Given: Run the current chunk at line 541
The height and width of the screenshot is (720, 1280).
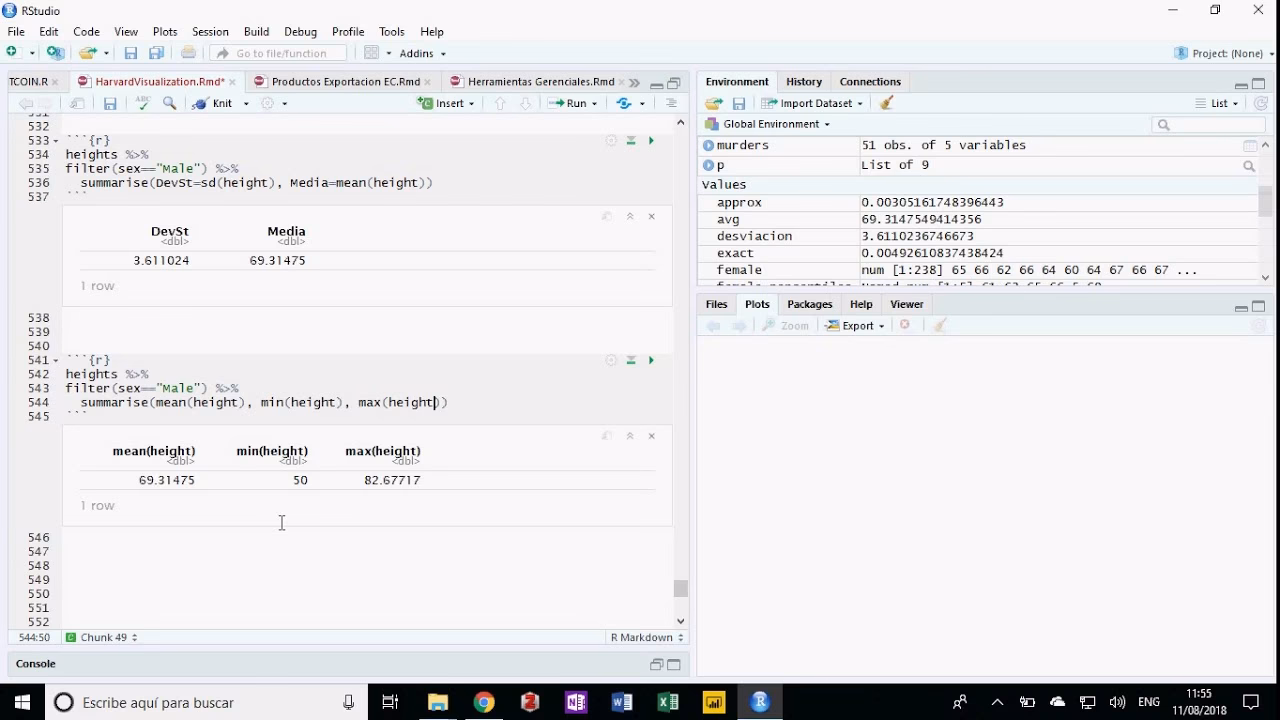Looking at the screenshot, I should pos(651,360).
